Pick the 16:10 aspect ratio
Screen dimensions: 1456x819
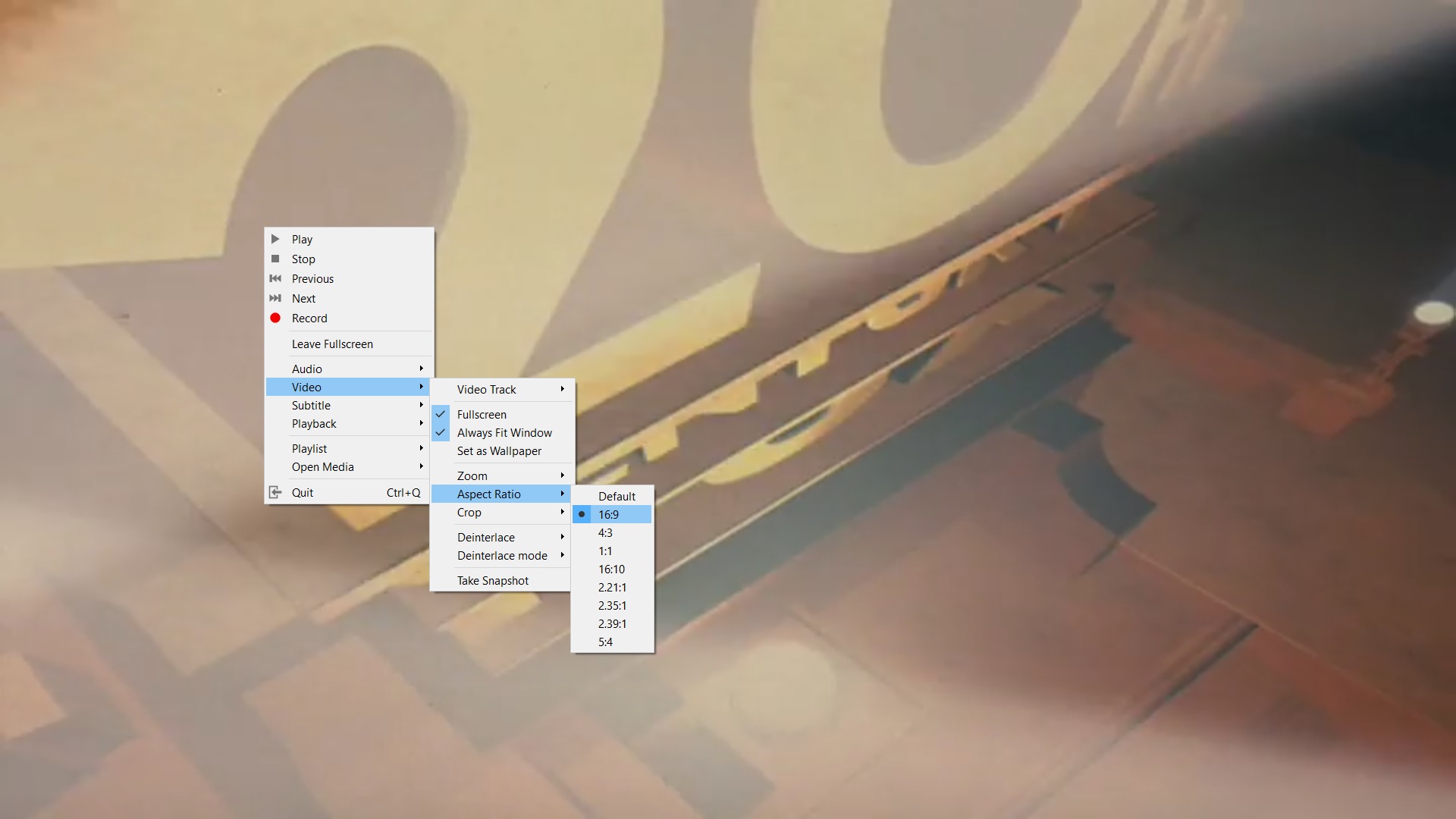[x=612, y=569]
